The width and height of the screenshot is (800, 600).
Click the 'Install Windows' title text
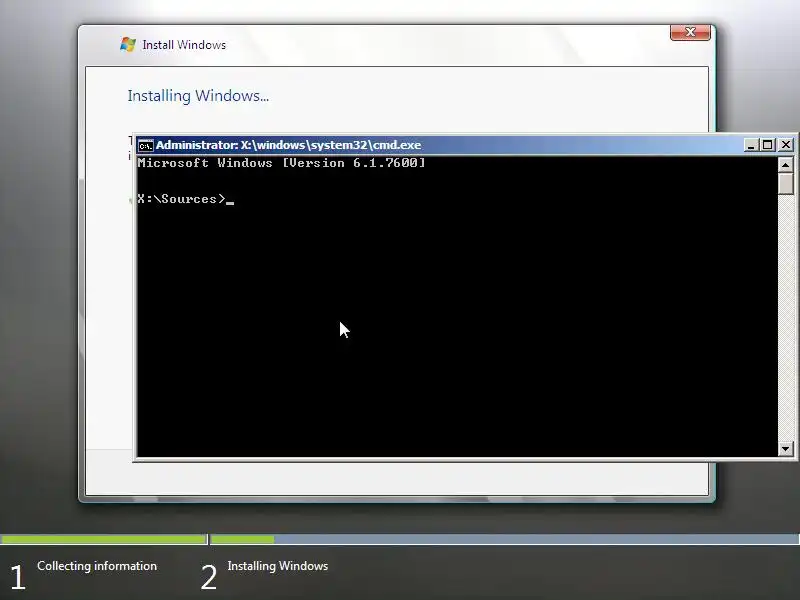click(x=184, y=45)
